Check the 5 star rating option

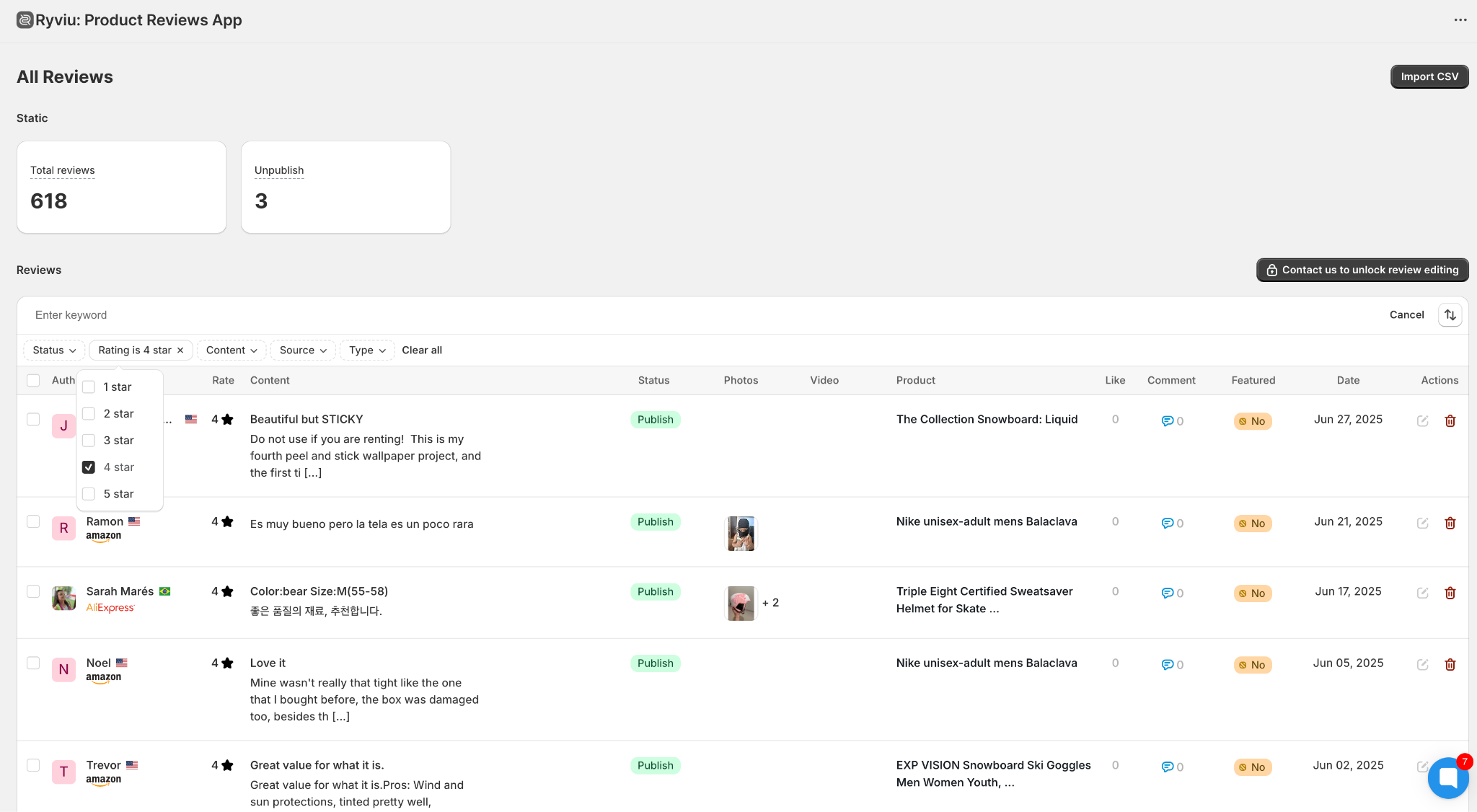[89, 494]
